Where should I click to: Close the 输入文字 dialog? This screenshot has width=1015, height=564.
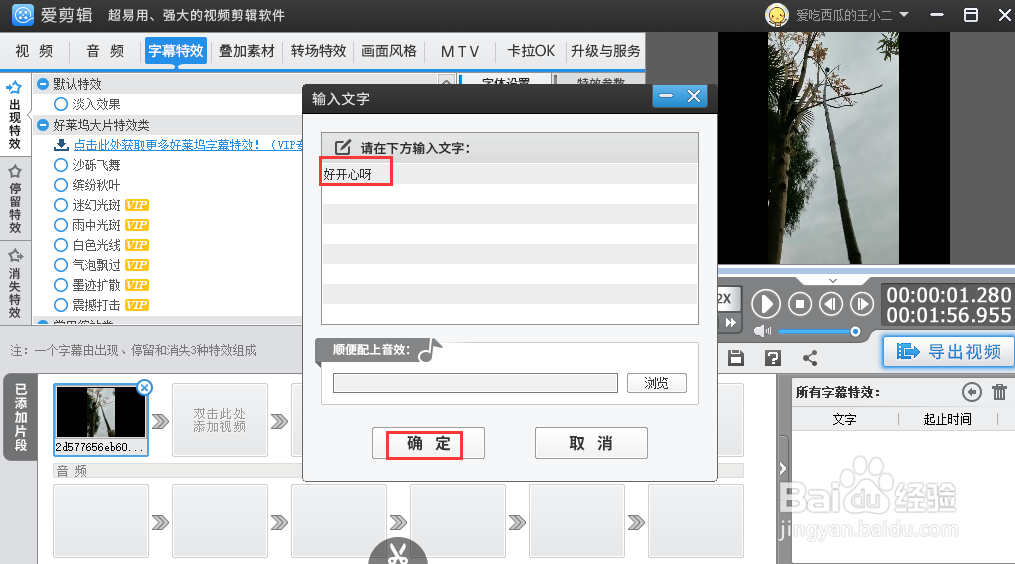click(x=694, y=96)
